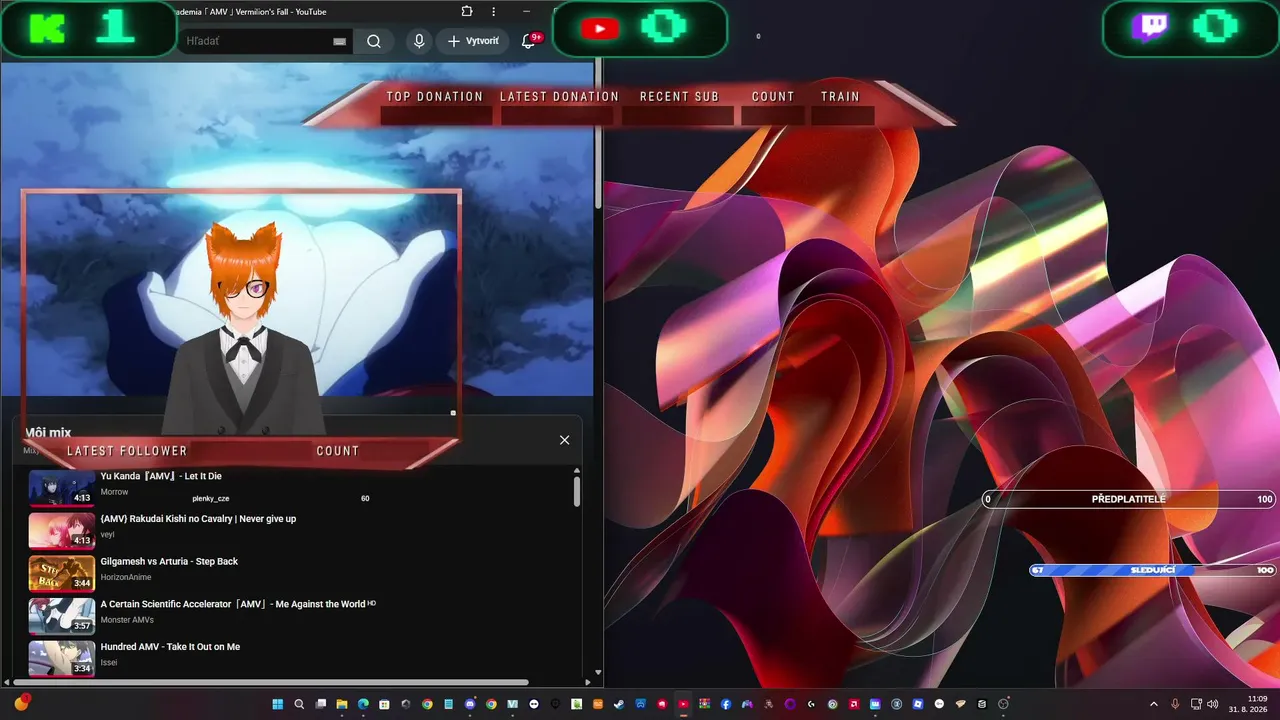Viewport: 1280px width, 720px height.
Task: Click the Vytvoriť button
Action: click(473, 41)
